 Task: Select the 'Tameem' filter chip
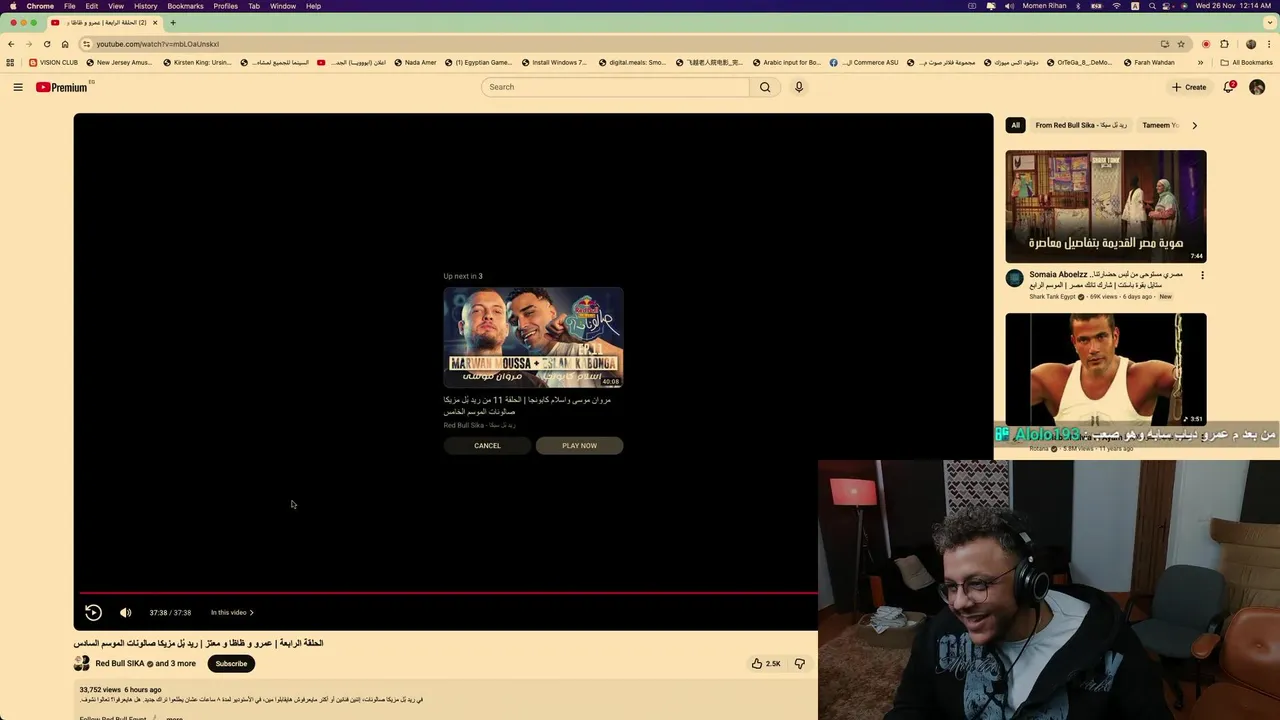pyautogui.click(x=1160, y=125)
